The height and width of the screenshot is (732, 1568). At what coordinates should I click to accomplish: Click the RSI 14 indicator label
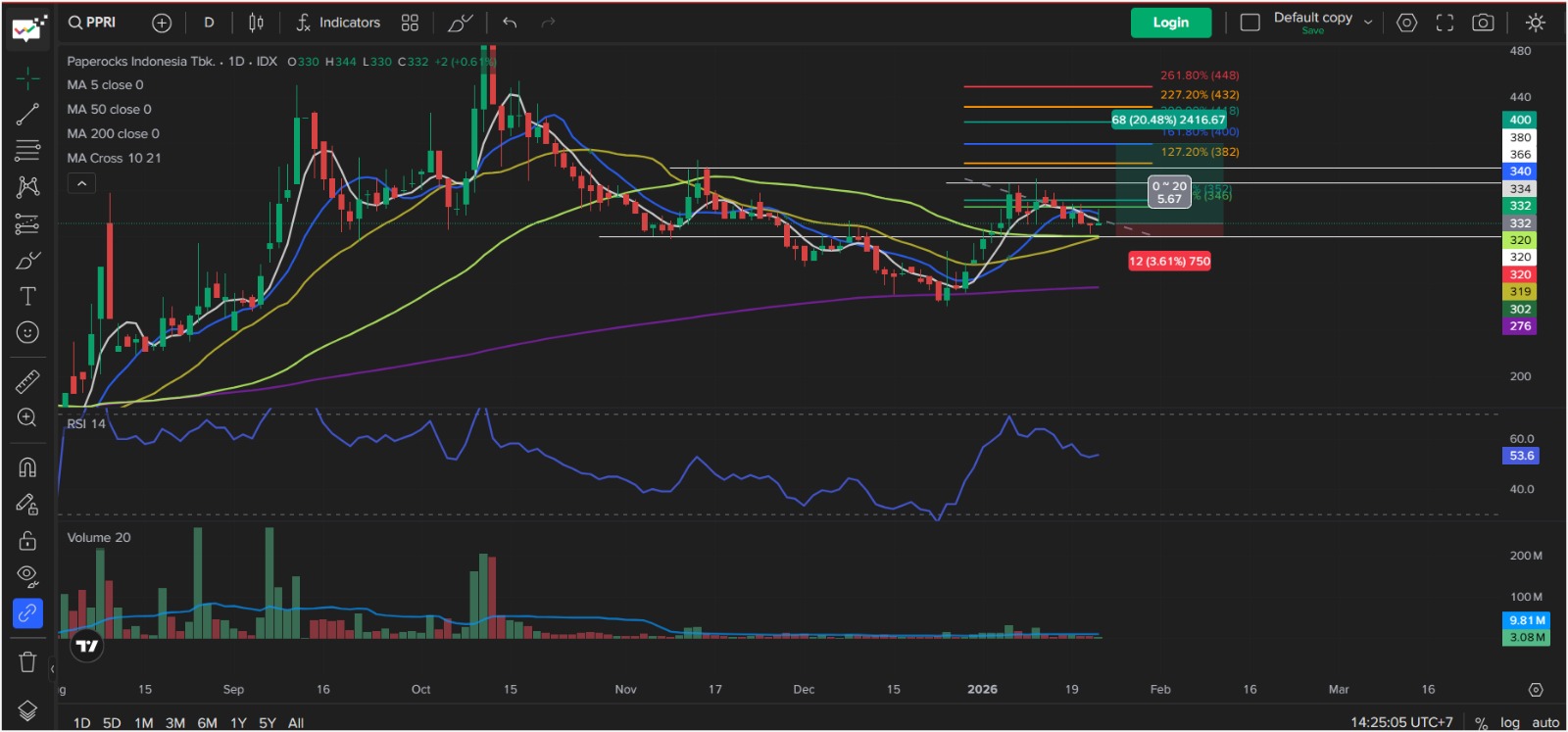(x=86, y=424)
